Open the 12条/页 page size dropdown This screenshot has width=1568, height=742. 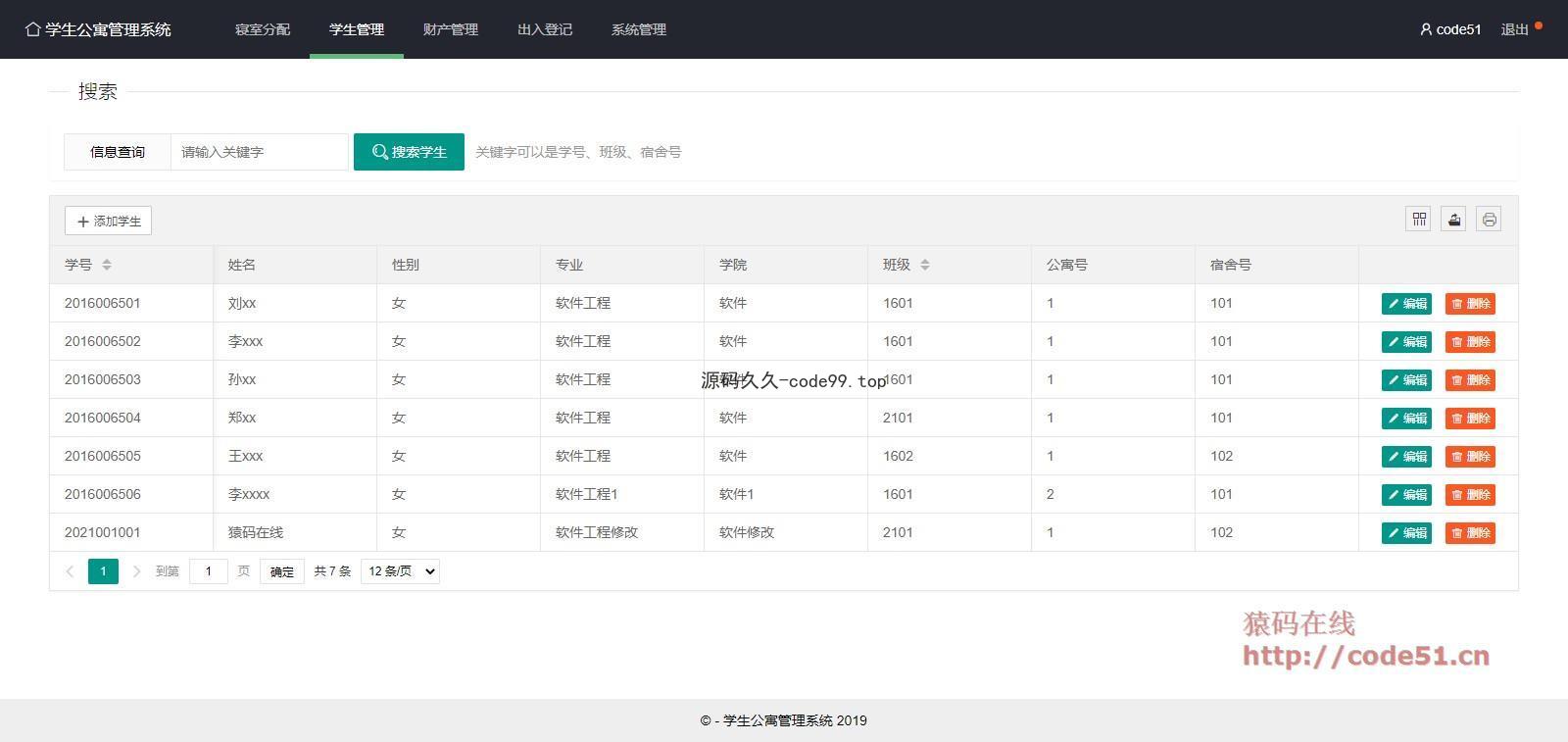pos(400,571)
